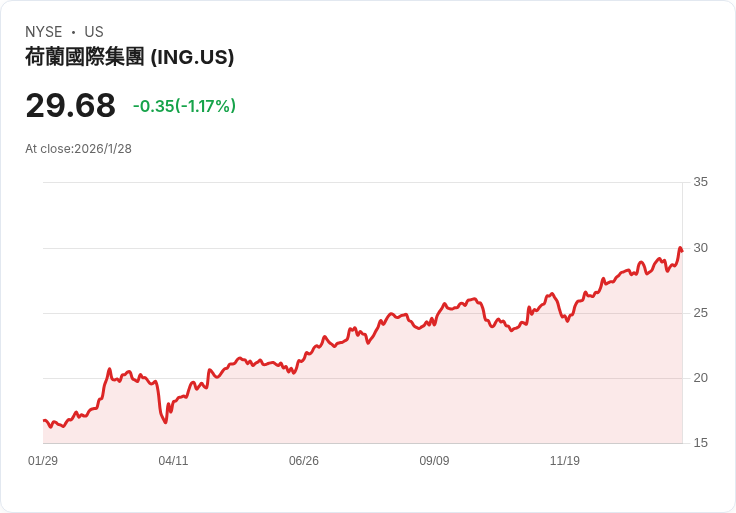The width and height of the screenshot is (736, 513).
Task: Click the sharp April dip low on chart
Action: (x=165, y=422)
